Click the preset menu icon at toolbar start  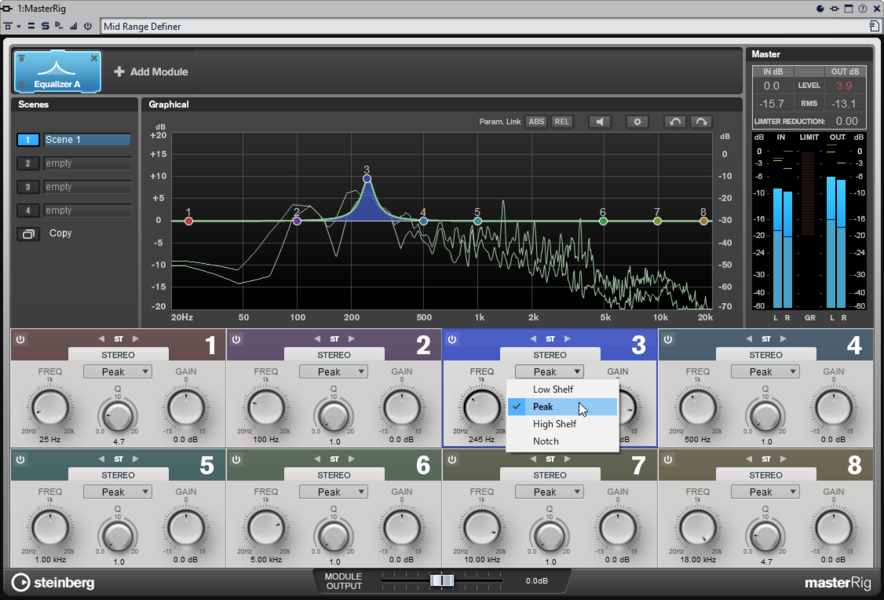click(8, 26)
